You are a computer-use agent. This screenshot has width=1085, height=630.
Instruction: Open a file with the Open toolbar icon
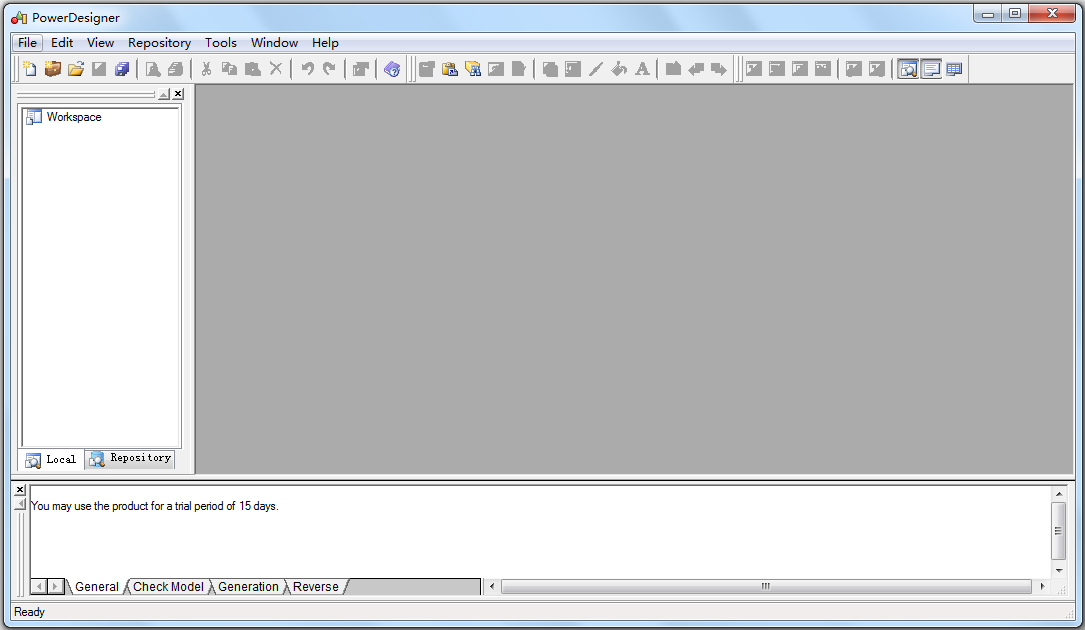(x=76, y=68)
